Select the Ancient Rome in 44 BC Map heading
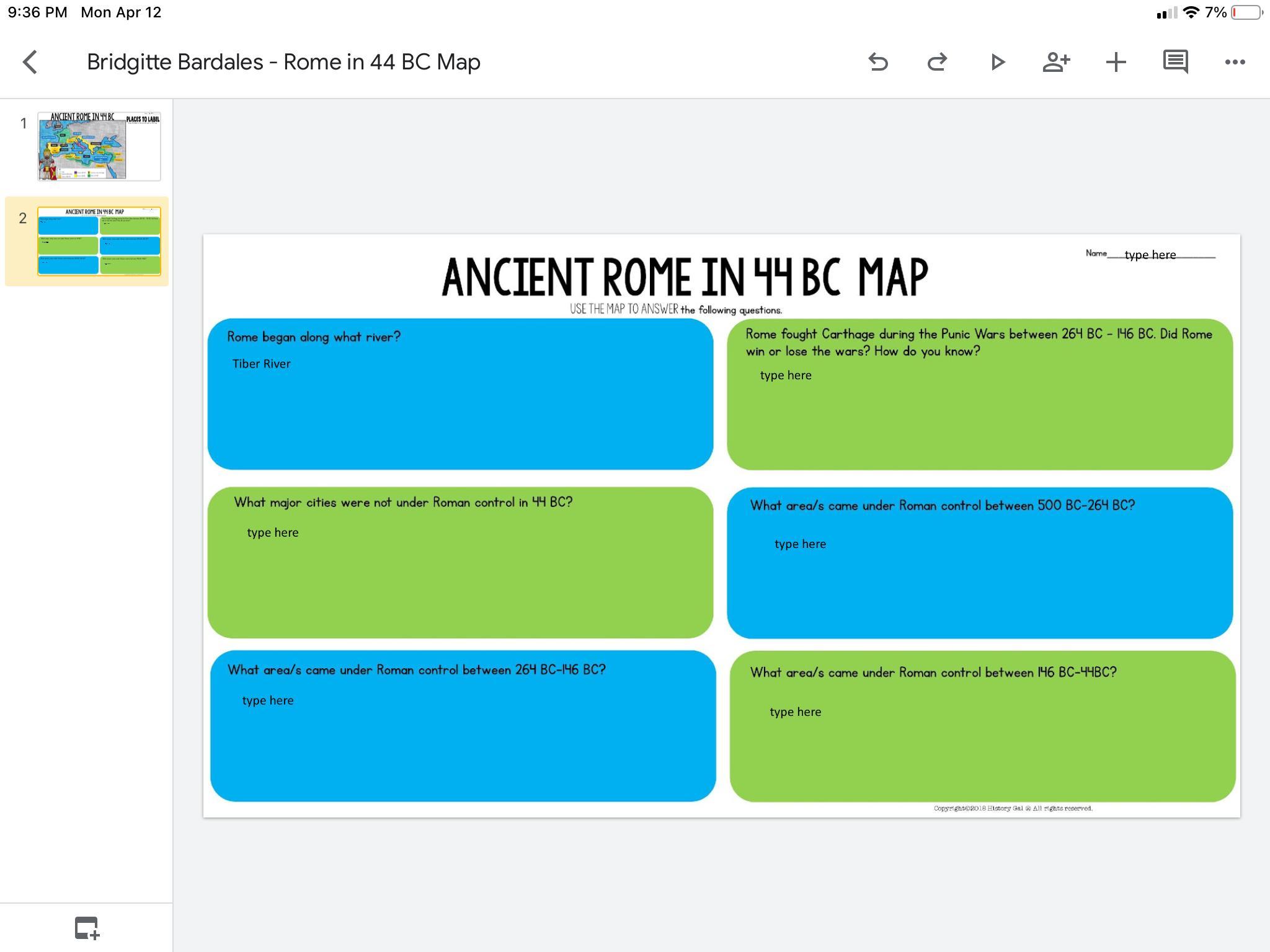This screenshot has width=1270, height=952. pyautogui.click(x=685, y=277)
